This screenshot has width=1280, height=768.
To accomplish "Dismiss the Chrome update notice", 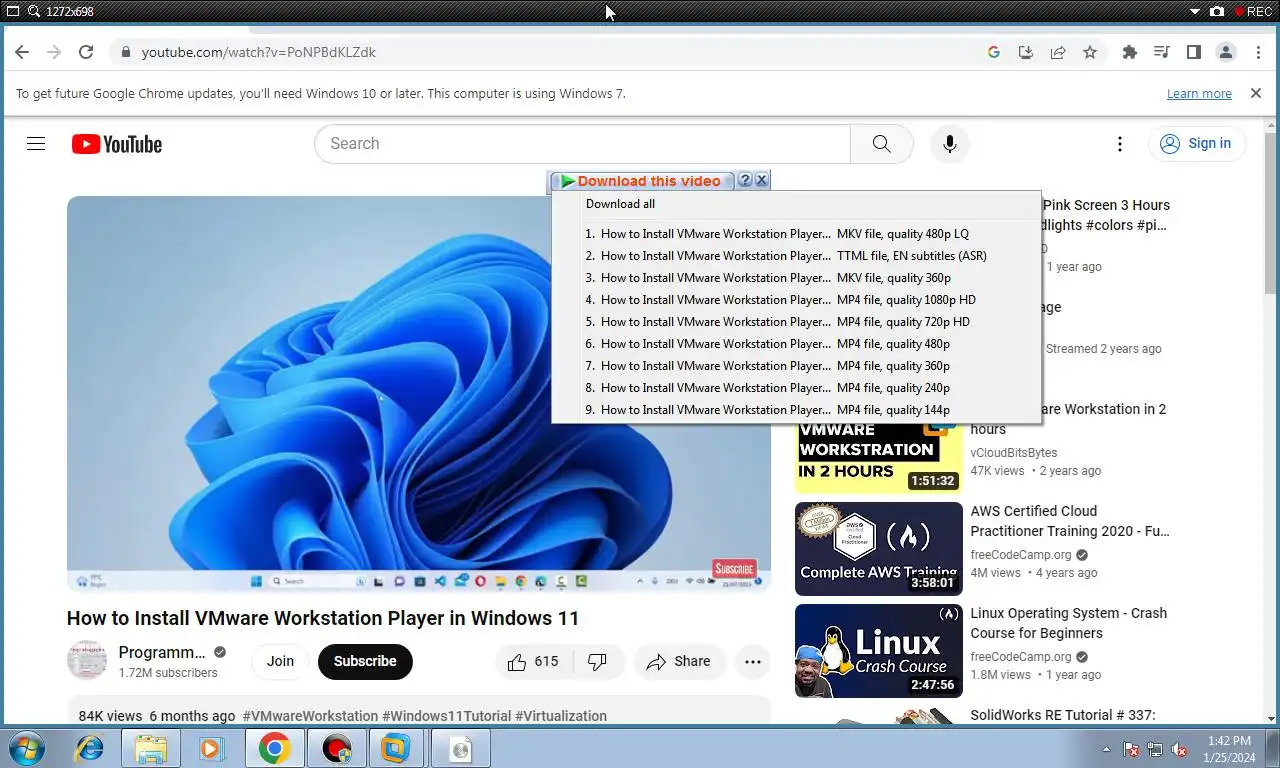I will (x=1256, y=93).
